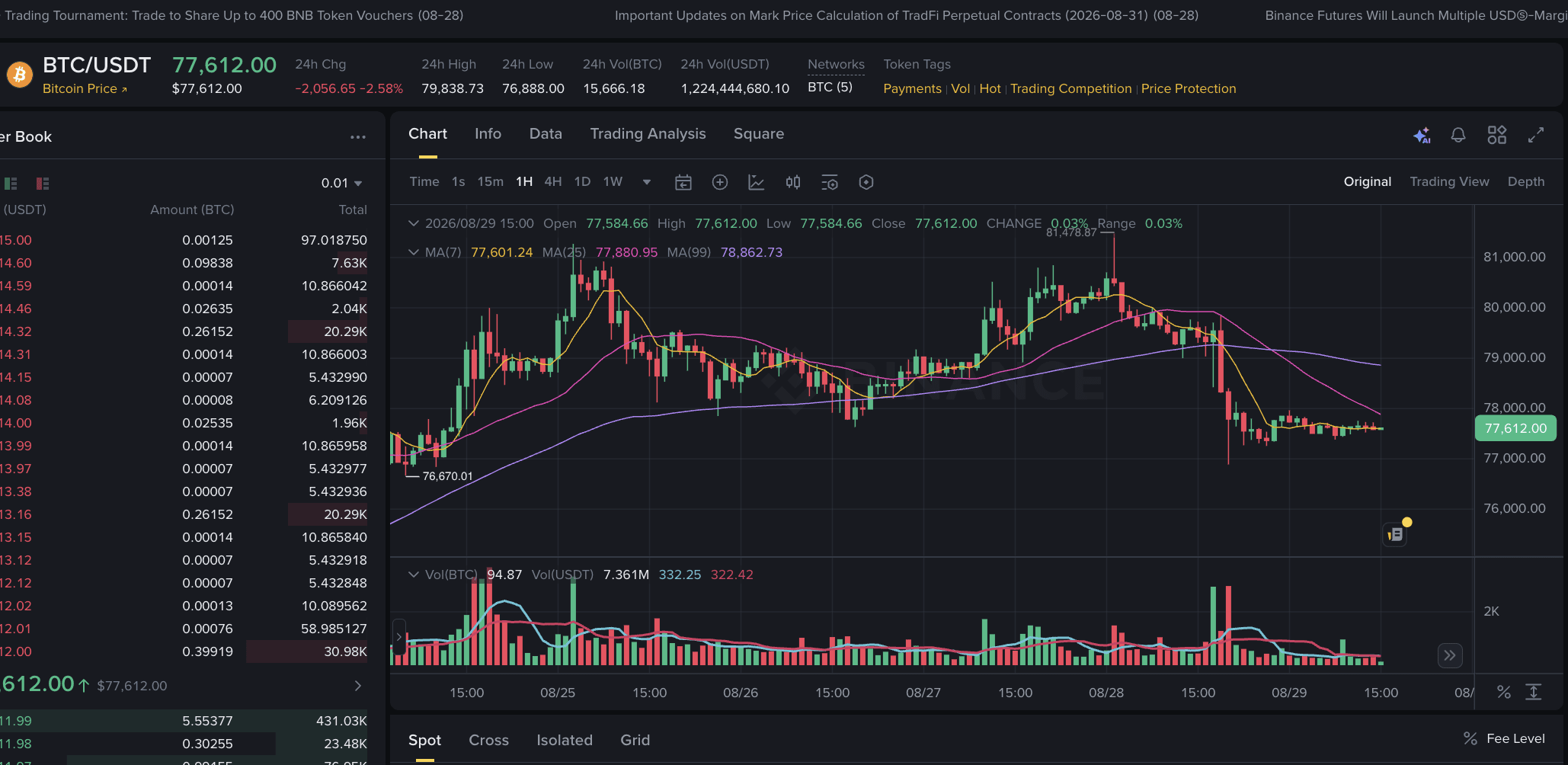
Task: Open the Square tab
Action: coord(759,134)
